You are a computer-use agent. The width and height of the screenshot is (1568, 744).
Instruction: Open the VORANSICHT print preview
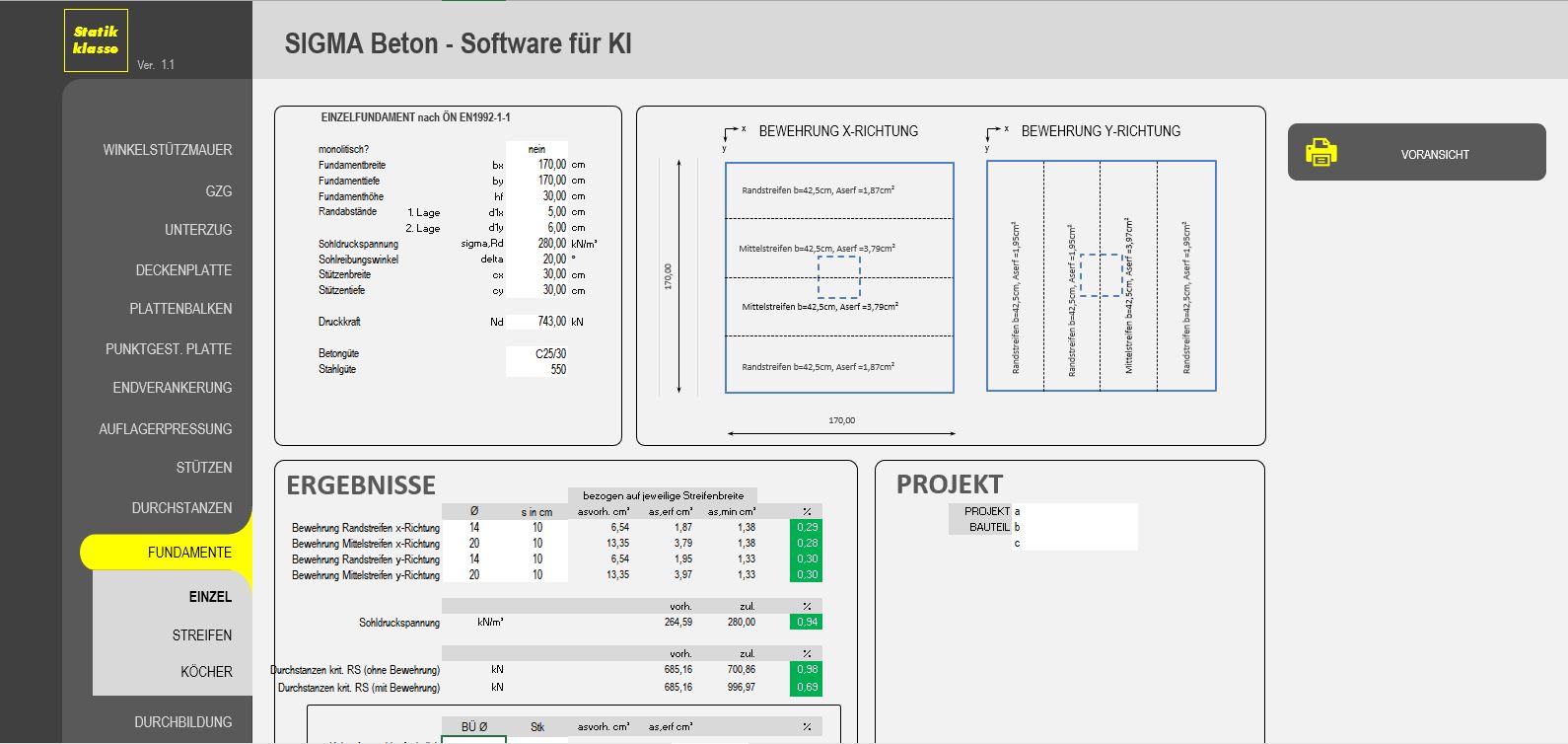[x=1434, y=154]
